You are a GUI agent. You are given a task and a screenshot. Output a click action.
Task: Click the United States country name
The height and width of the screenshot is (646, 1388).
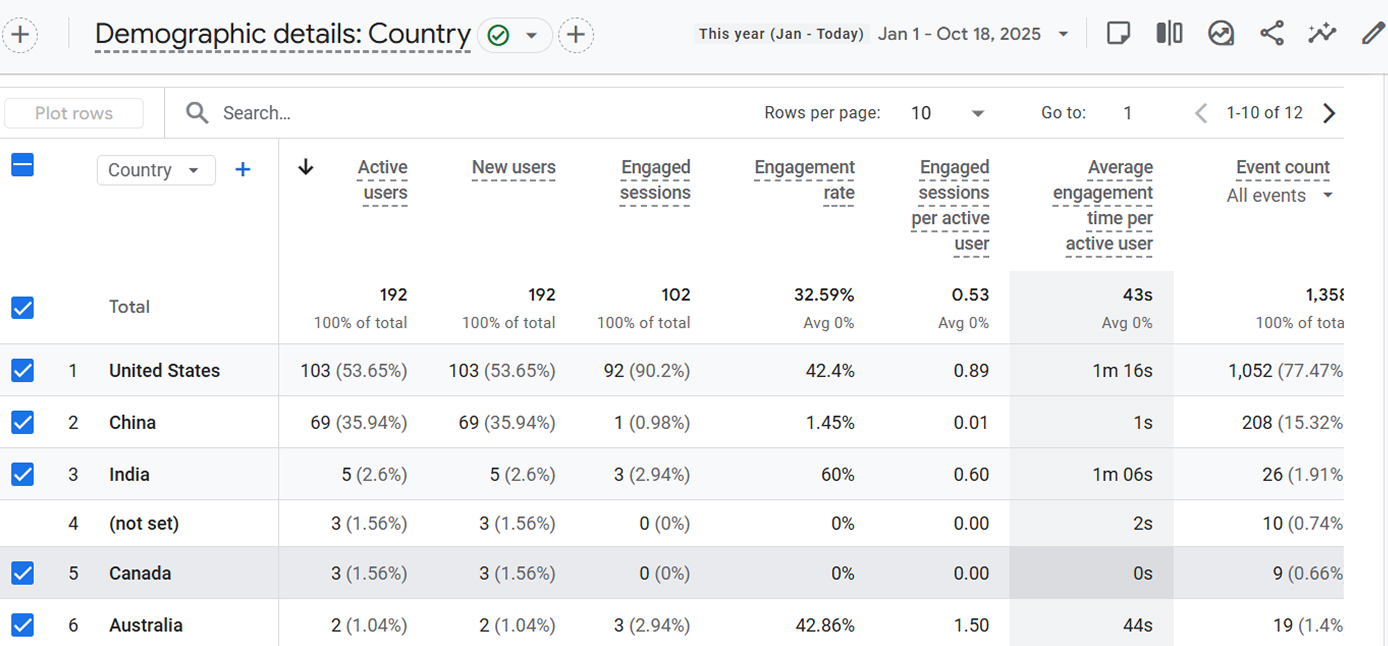164,371
